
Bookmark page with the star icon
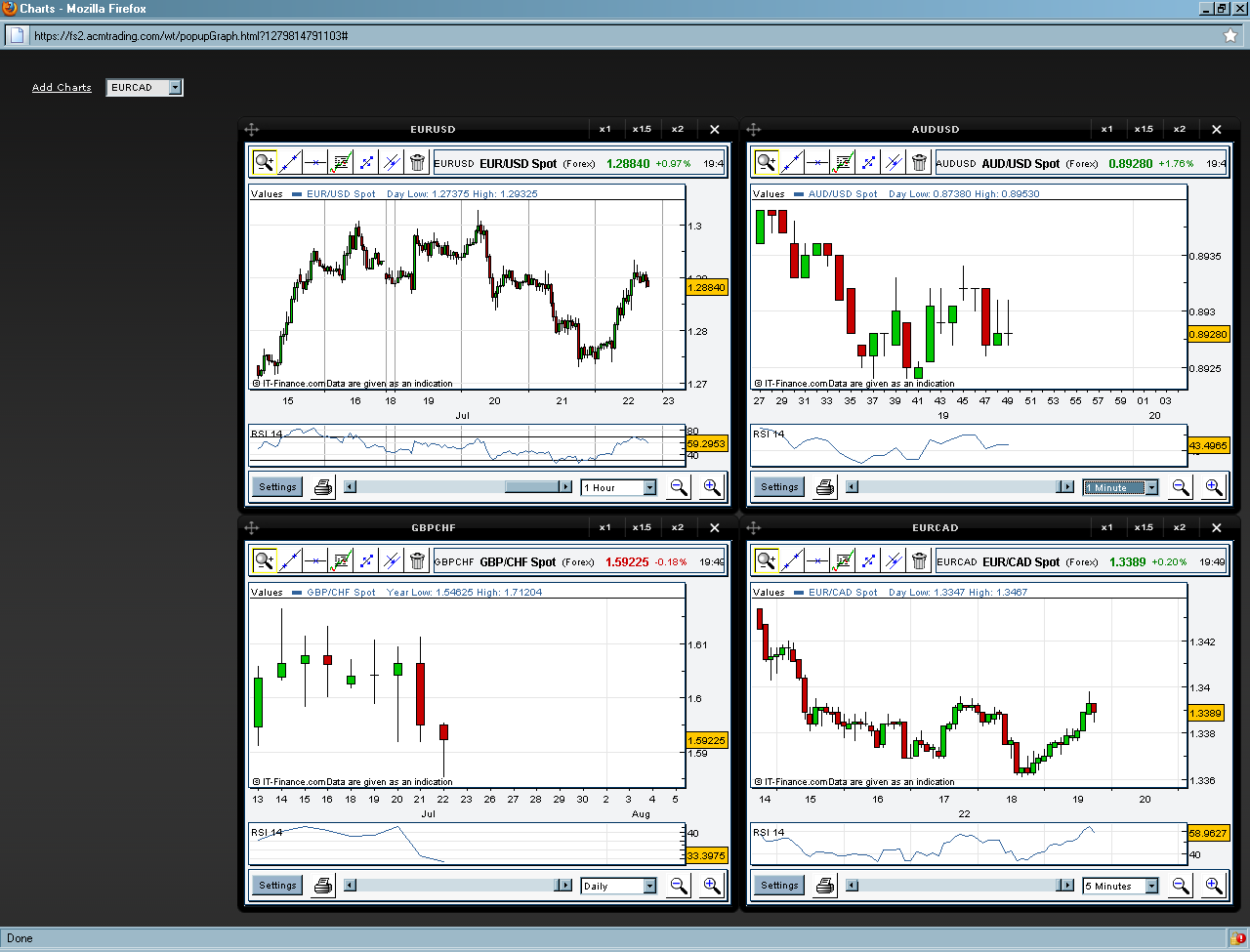[x=1230, y=36]
